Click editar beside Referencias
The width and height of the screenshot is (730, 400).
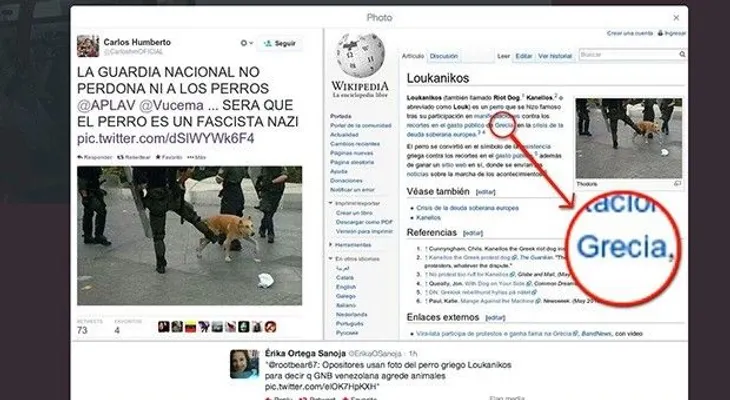point(473,233)
